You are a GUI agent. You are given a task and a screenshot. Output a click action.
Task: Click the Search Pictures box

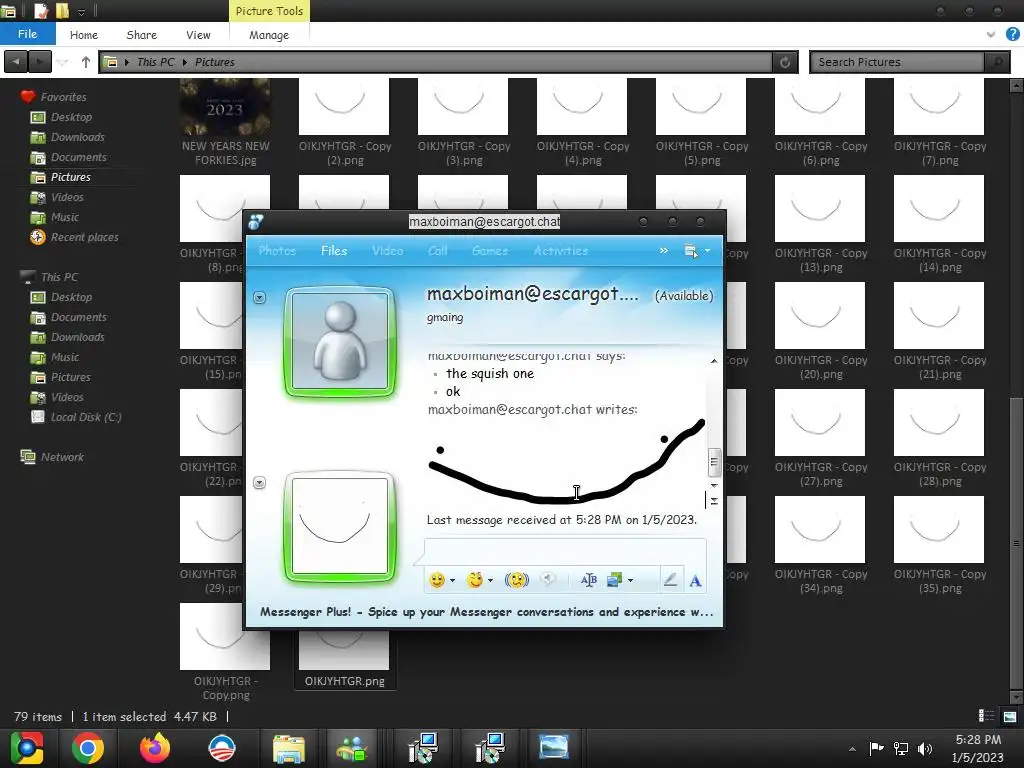coord(898,62)
